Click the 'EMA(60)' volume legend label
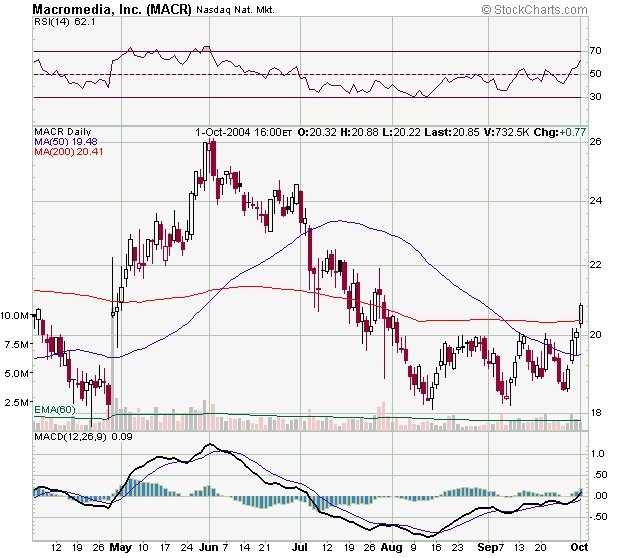620x558 pixels. (55, 409)
